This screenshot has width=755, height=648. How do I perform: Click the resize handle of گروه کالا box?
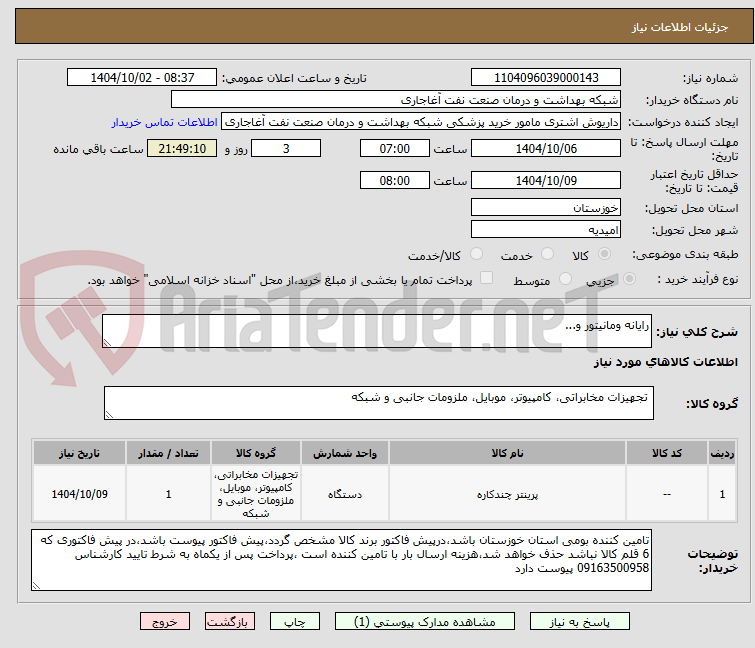click(109, 415)
